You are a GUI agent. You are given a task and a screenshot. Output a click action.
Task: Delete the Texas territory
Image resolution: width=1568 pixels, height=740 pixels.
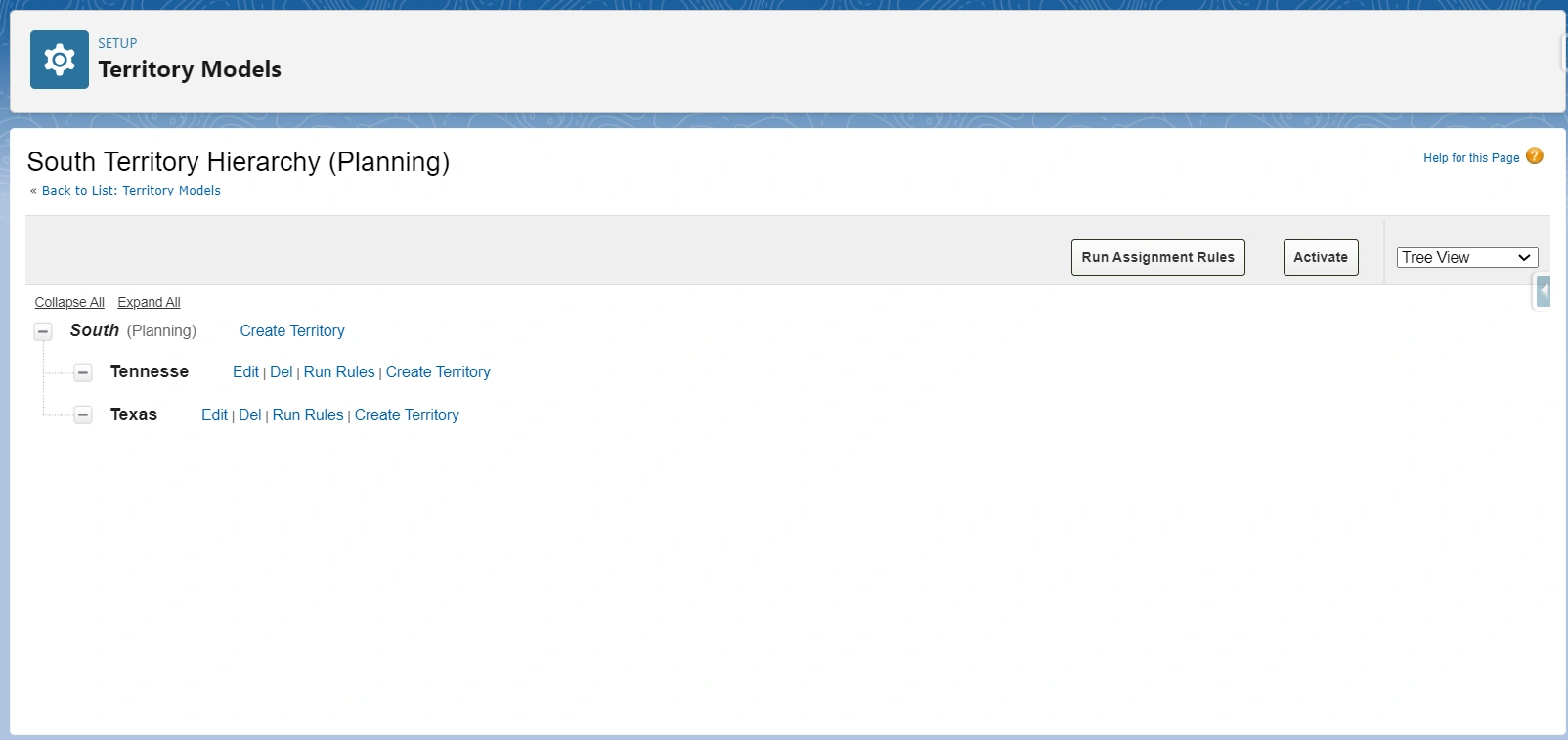click(x=249, y=415)
